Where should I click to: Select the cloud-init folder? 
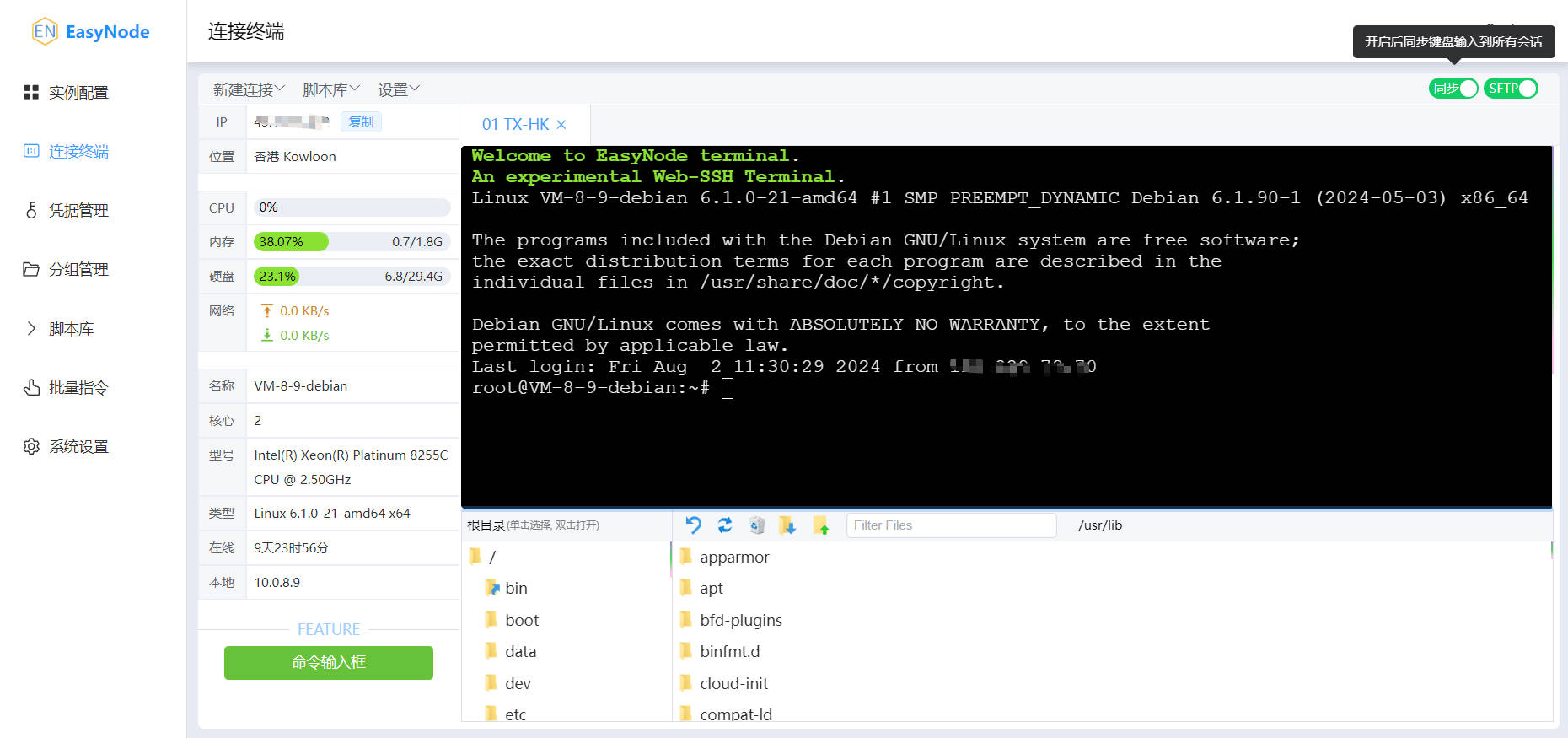[733, 684]
